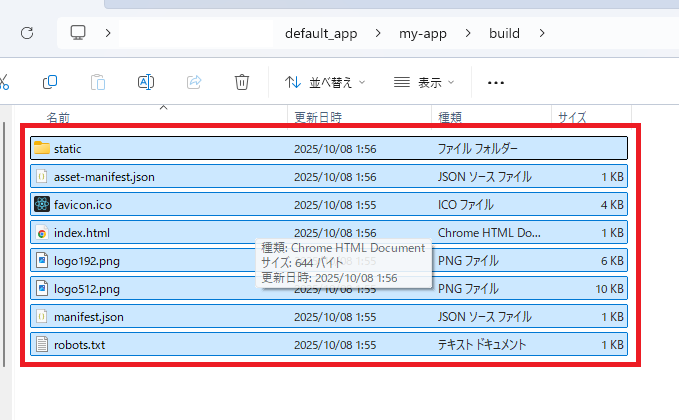
Task: Expand the chevron after default_app
Action: coord(378,33)
